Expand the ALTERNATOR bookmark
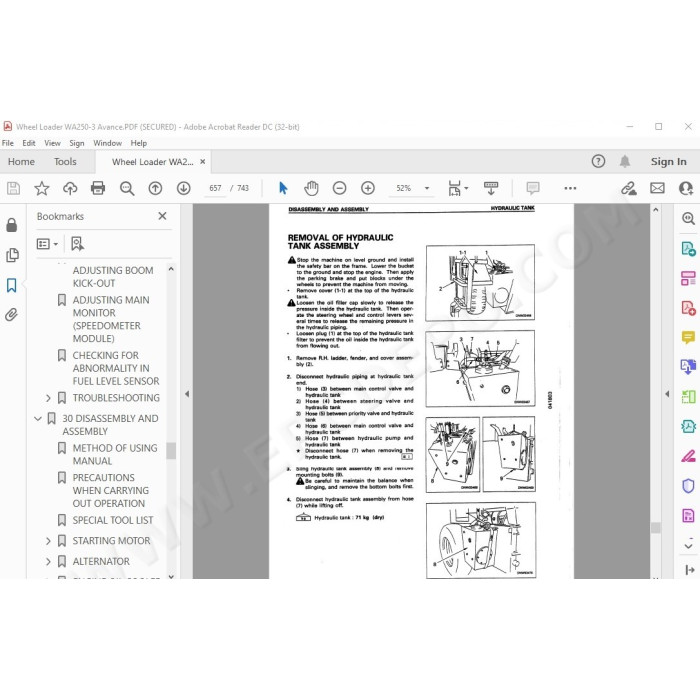This screenshot has height=700, width=700. tap(48, 562)
